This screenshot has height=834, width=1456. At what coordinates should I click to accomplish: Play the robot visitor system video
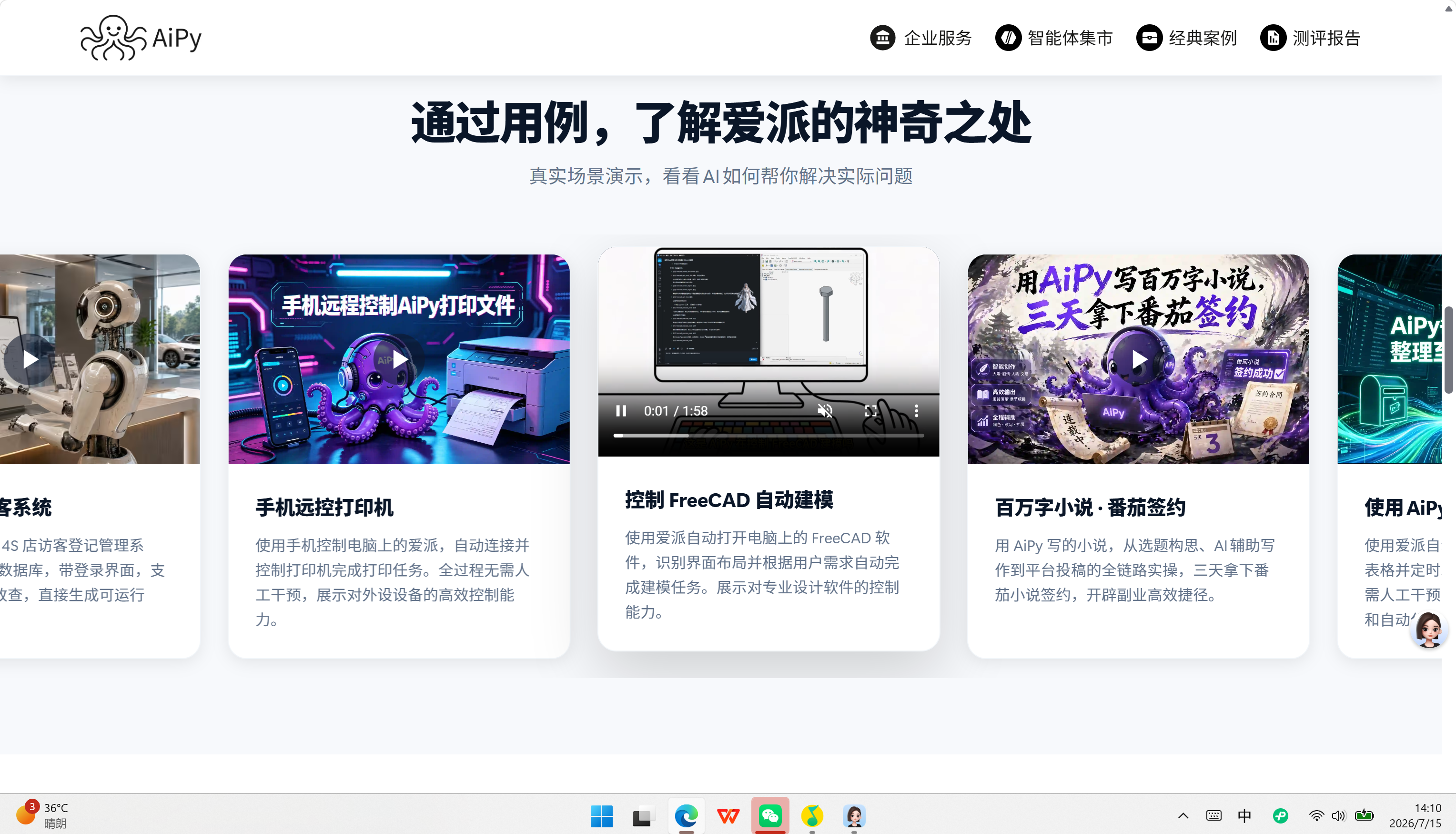30,359
